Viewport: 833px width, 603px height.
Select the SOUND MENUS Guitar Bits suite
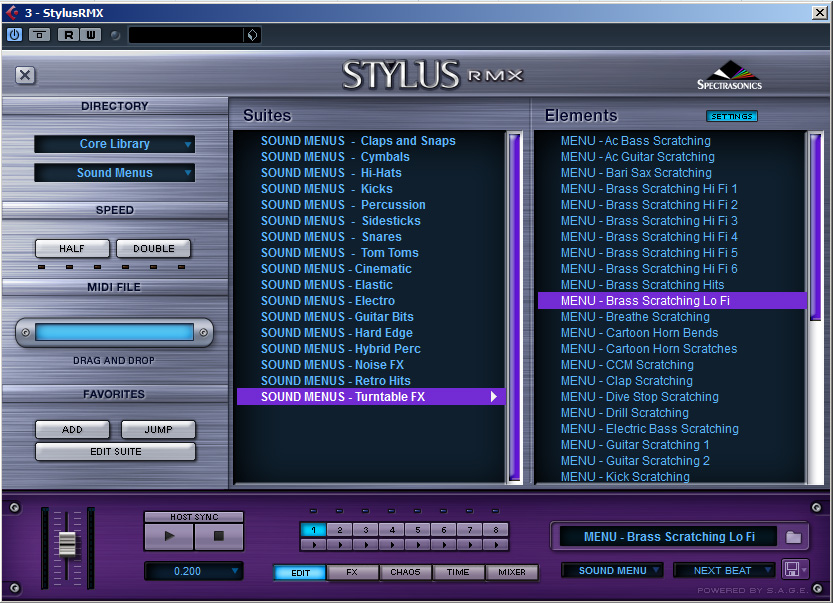click(x=370, y=317)
